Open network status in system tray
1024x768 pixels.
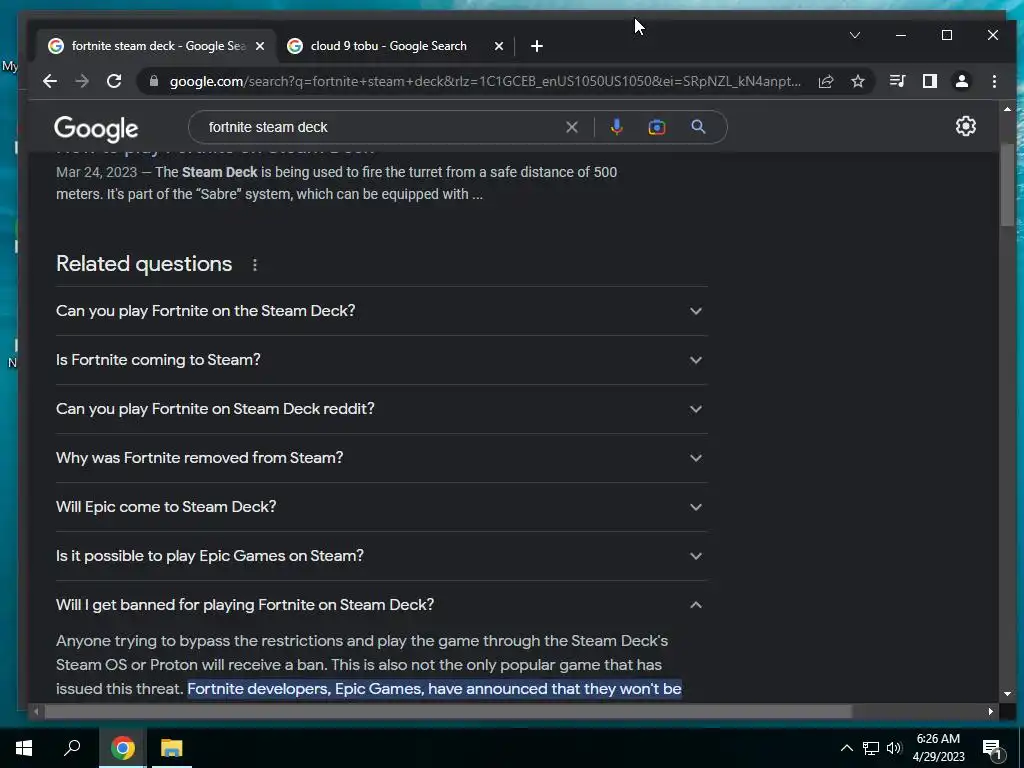pyautogui.click(x=871, y=748)
